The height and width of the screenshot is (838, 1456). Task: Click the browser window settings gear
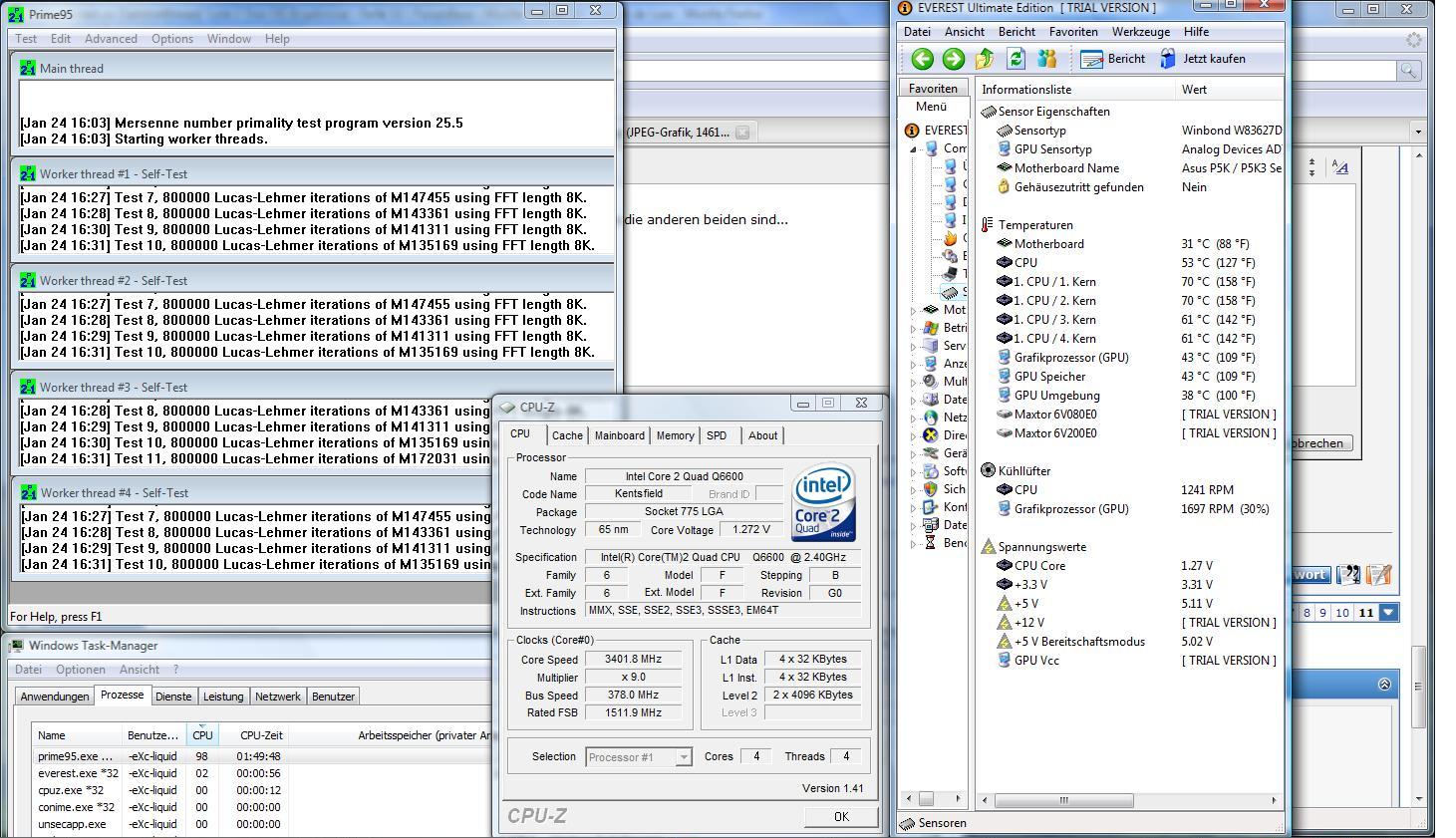pyautogui.click(x=1413, y=39)
